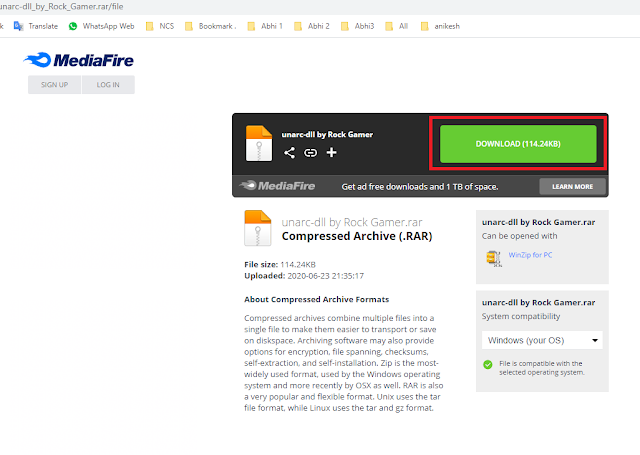Click the 'About Compressed Archive Formats' heading
640x455 pixels.
(316, 300)
